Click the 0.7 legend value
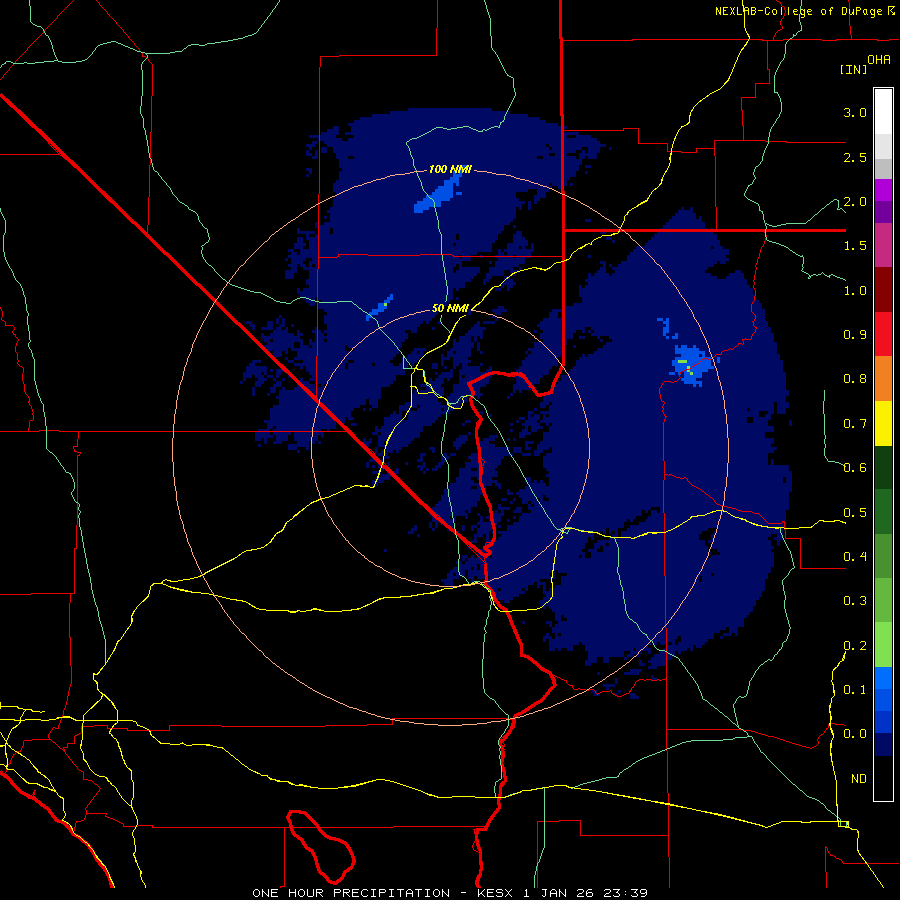The width and height of the screenshot is (900, 900). coord(855,424)
